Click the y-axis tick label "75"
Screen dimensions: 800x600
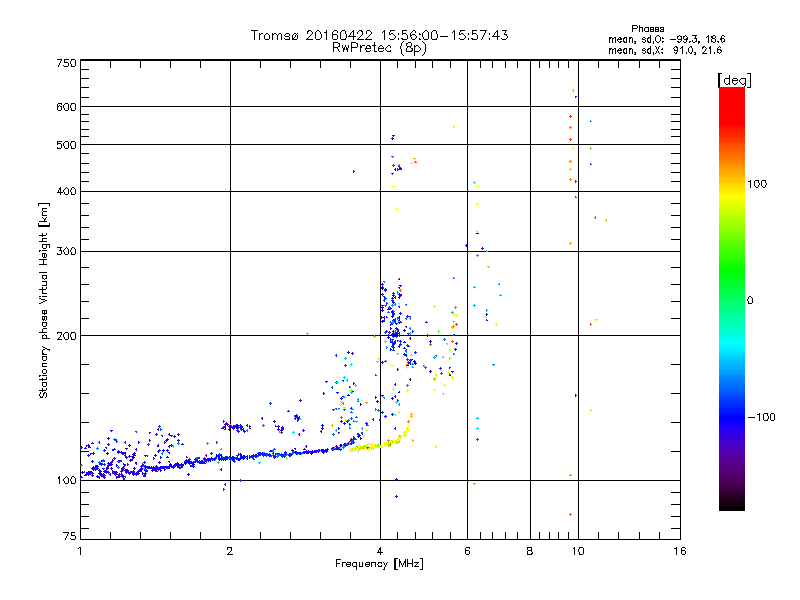pos(70,536)
